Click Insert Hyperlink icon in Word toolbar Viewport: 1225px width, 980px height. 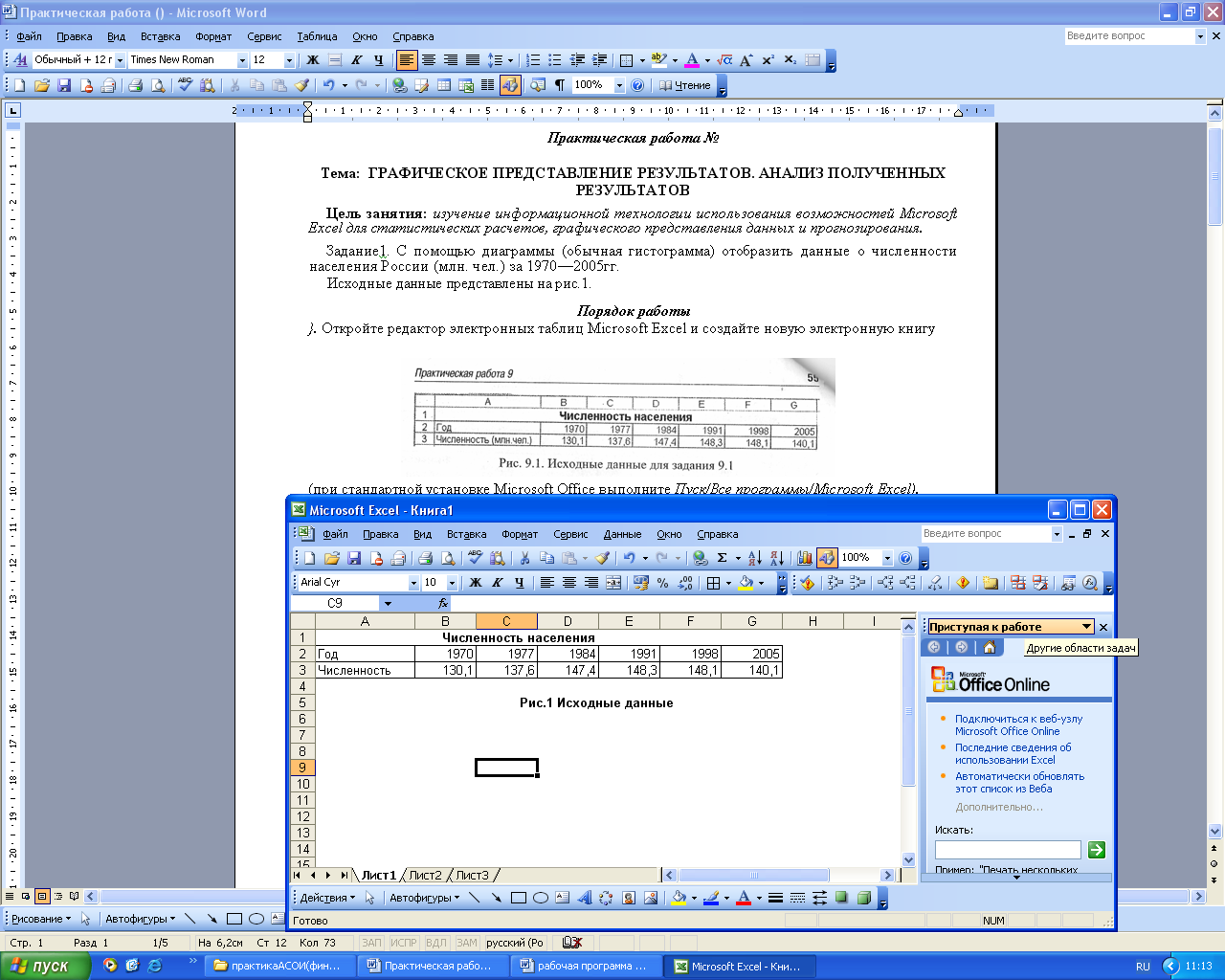pyautogui.click(x=399, y=85)
